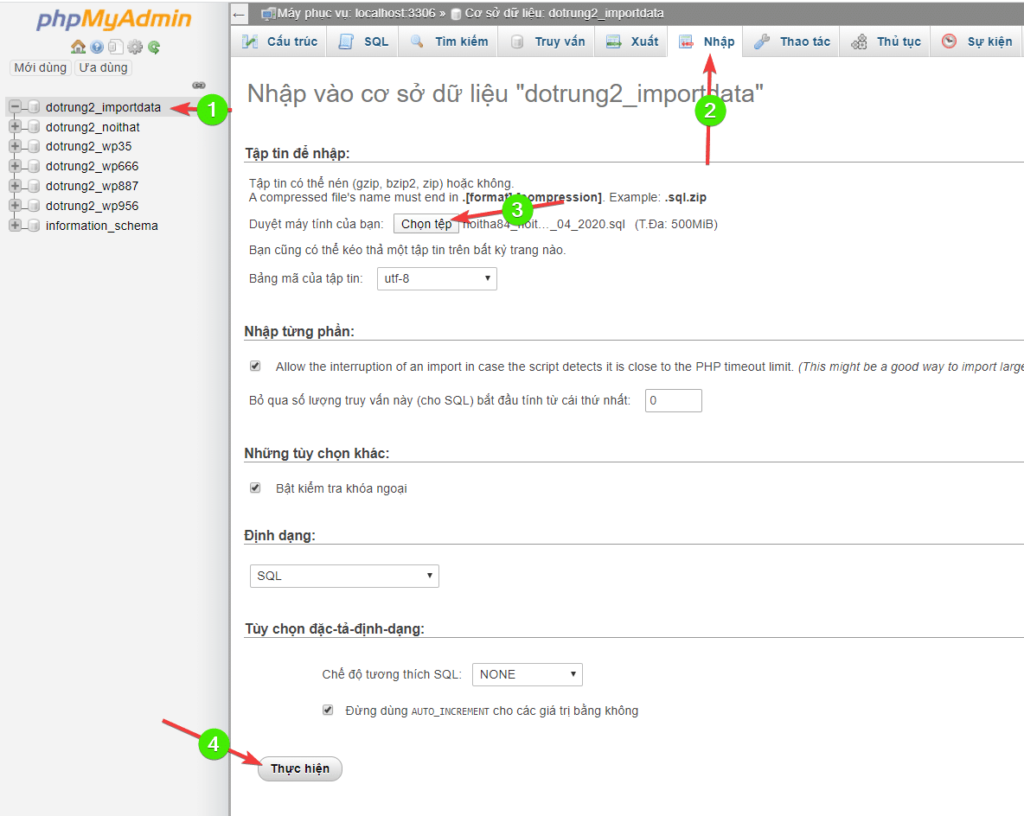The image size is (1024, 816).
Task: Expand the dotrung2_noithat database tree node
Action: pos(15,127)
